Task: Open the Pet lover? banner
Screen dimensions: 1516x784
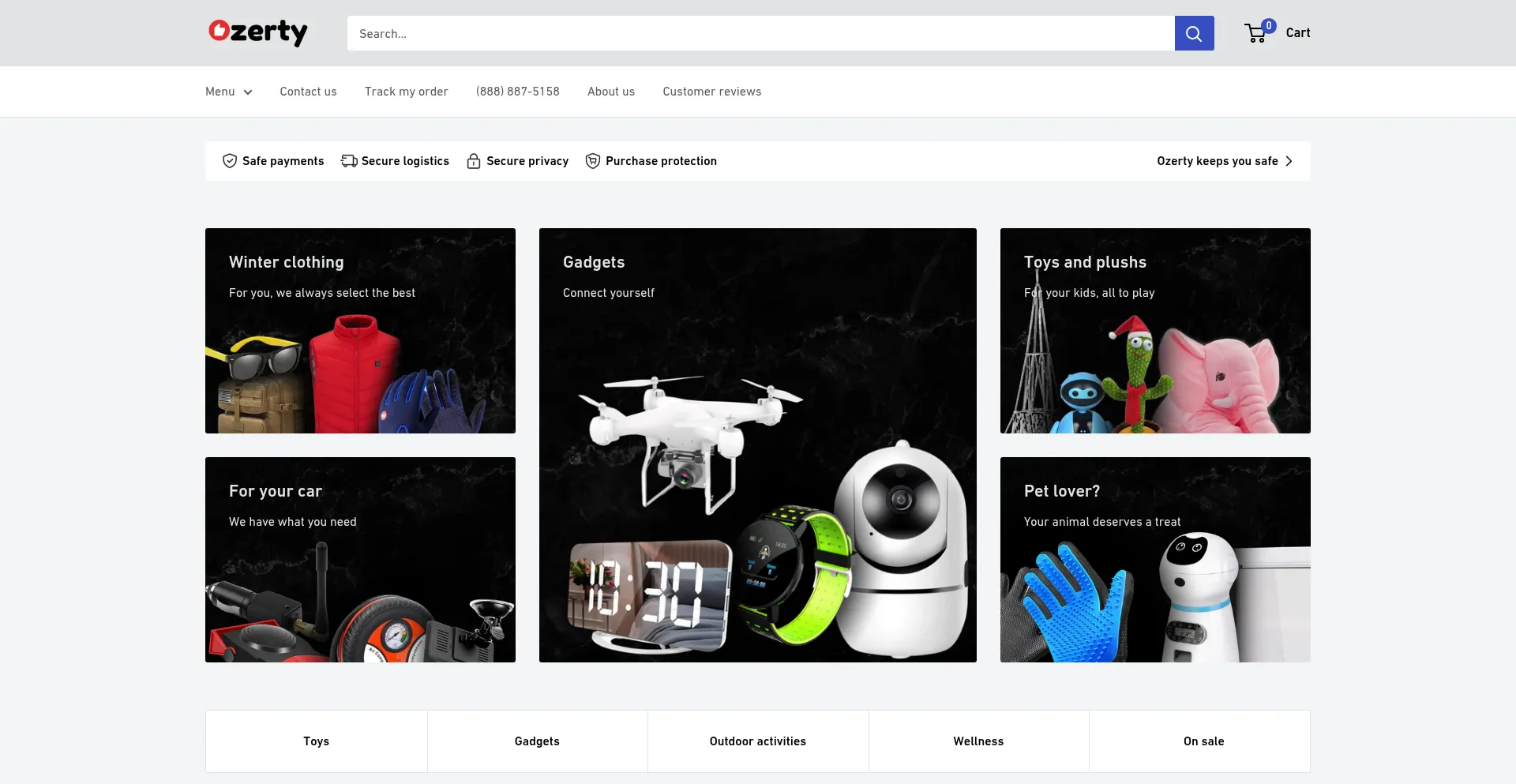Action: tap(1155, 560)
